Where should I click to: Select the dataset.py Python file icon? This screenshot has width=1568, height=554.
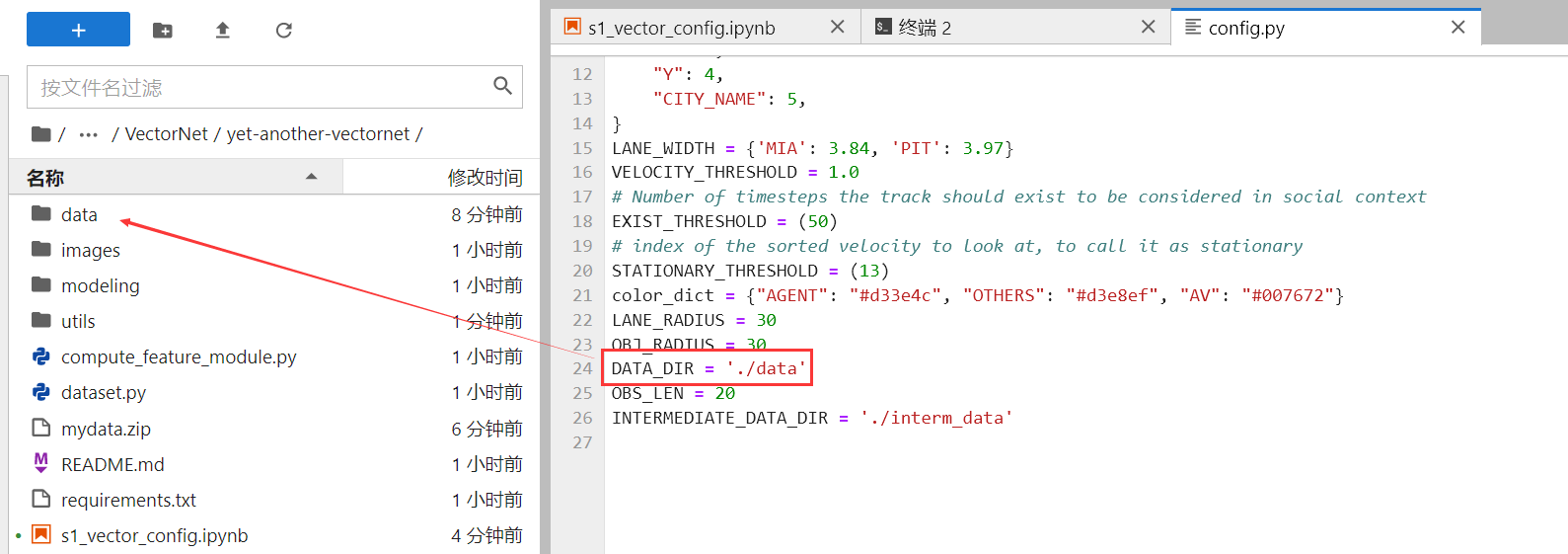[x=41, y=392]
